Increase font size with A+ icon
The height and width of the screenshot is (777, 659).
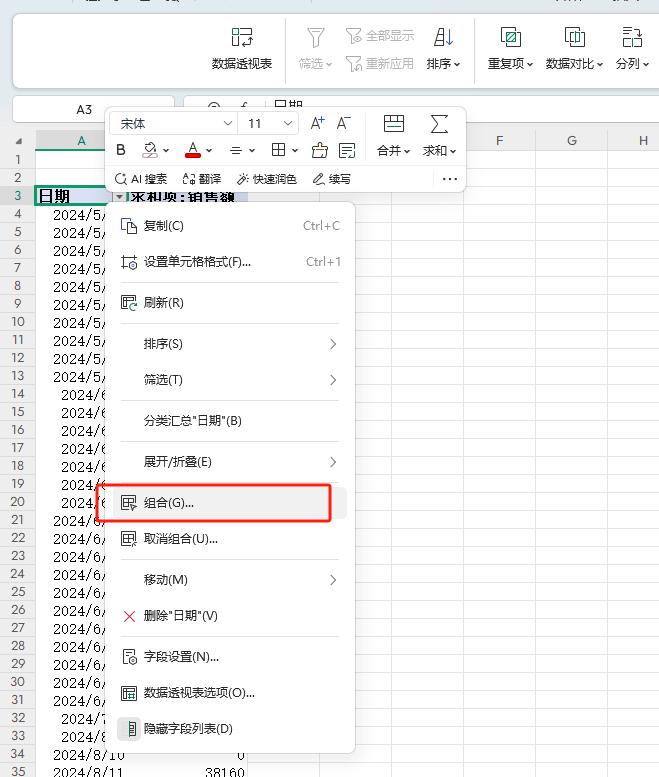[x=317, y=123]
